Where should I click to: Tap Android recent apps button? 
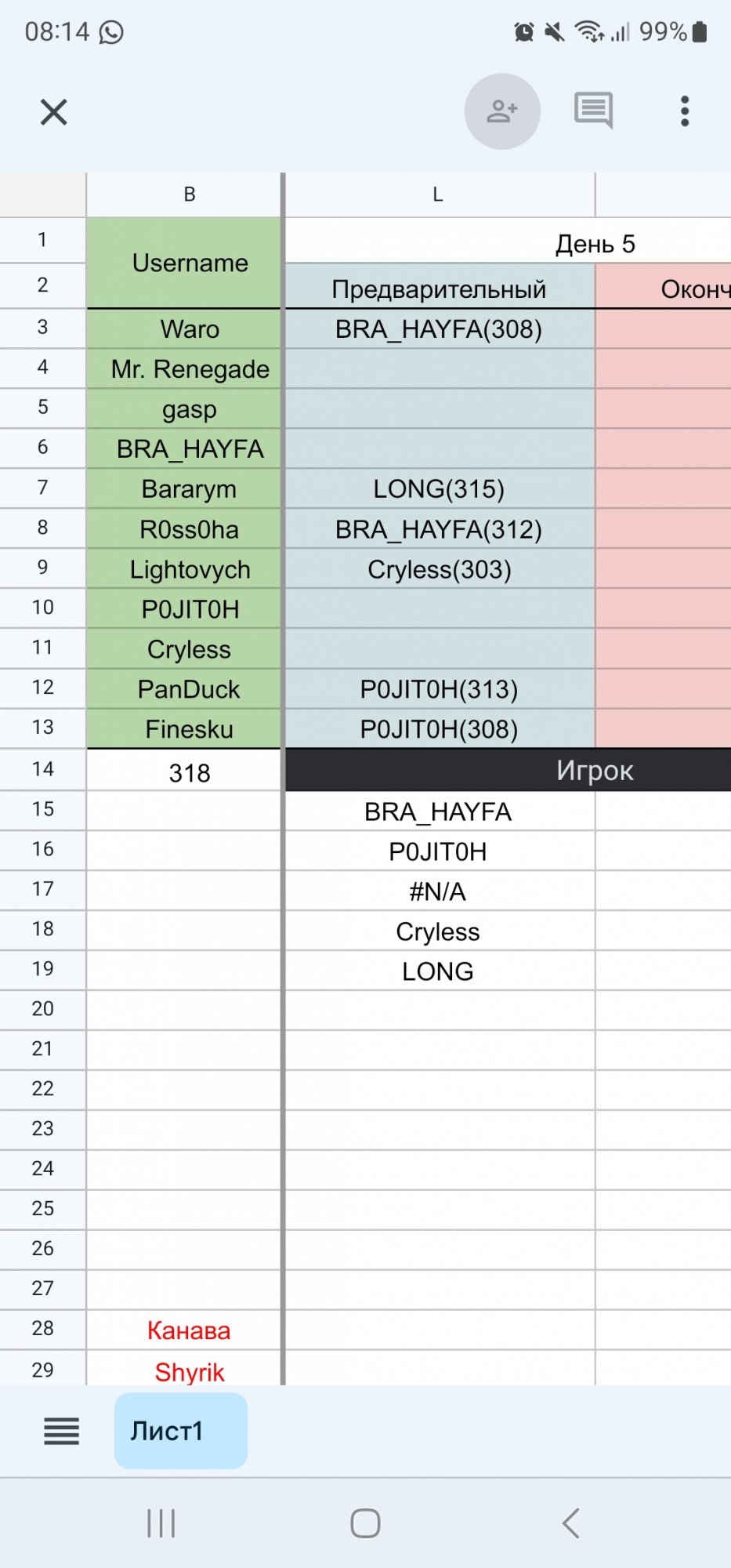(x=161, y=1523)
